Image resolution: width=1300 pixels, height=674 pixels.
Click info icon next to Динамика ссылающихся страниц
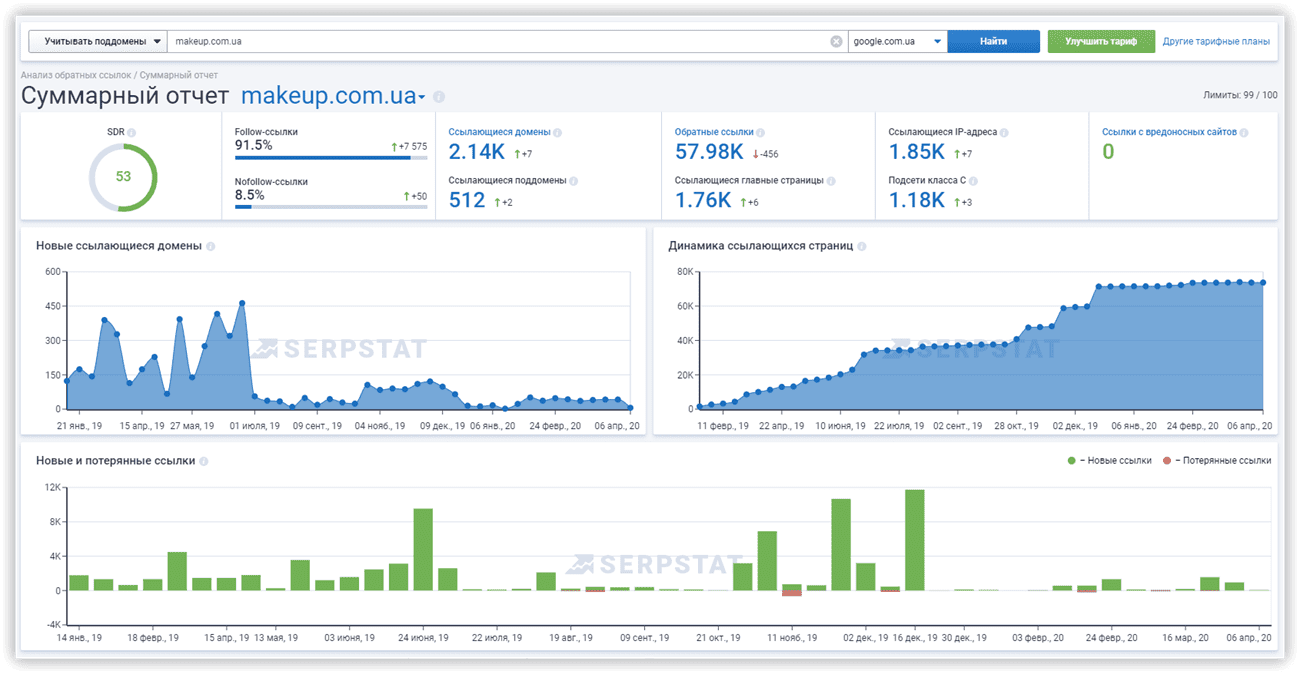(x=862, y=246)
